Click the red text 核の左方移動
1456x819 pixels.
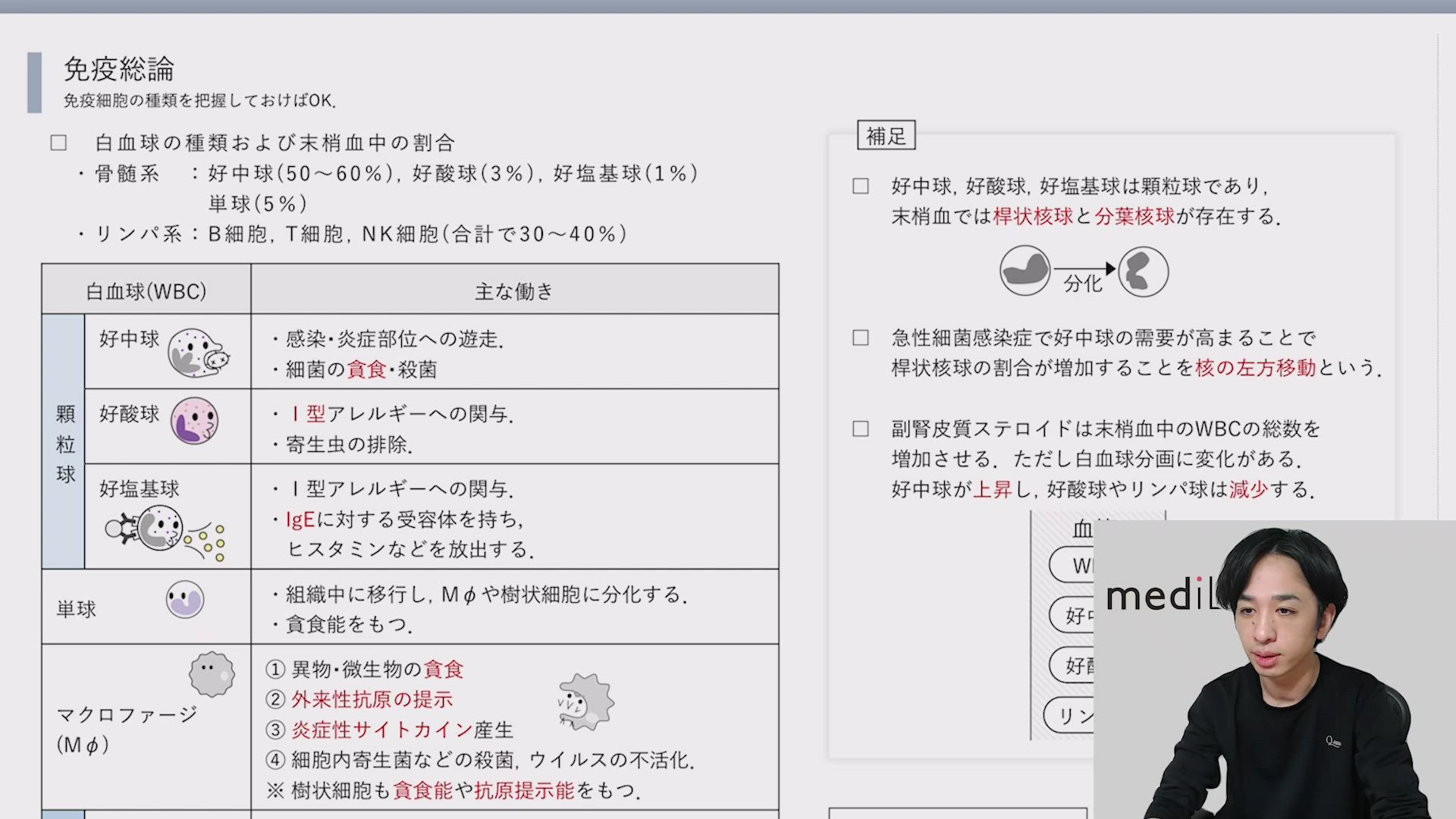coord(1255,368)
